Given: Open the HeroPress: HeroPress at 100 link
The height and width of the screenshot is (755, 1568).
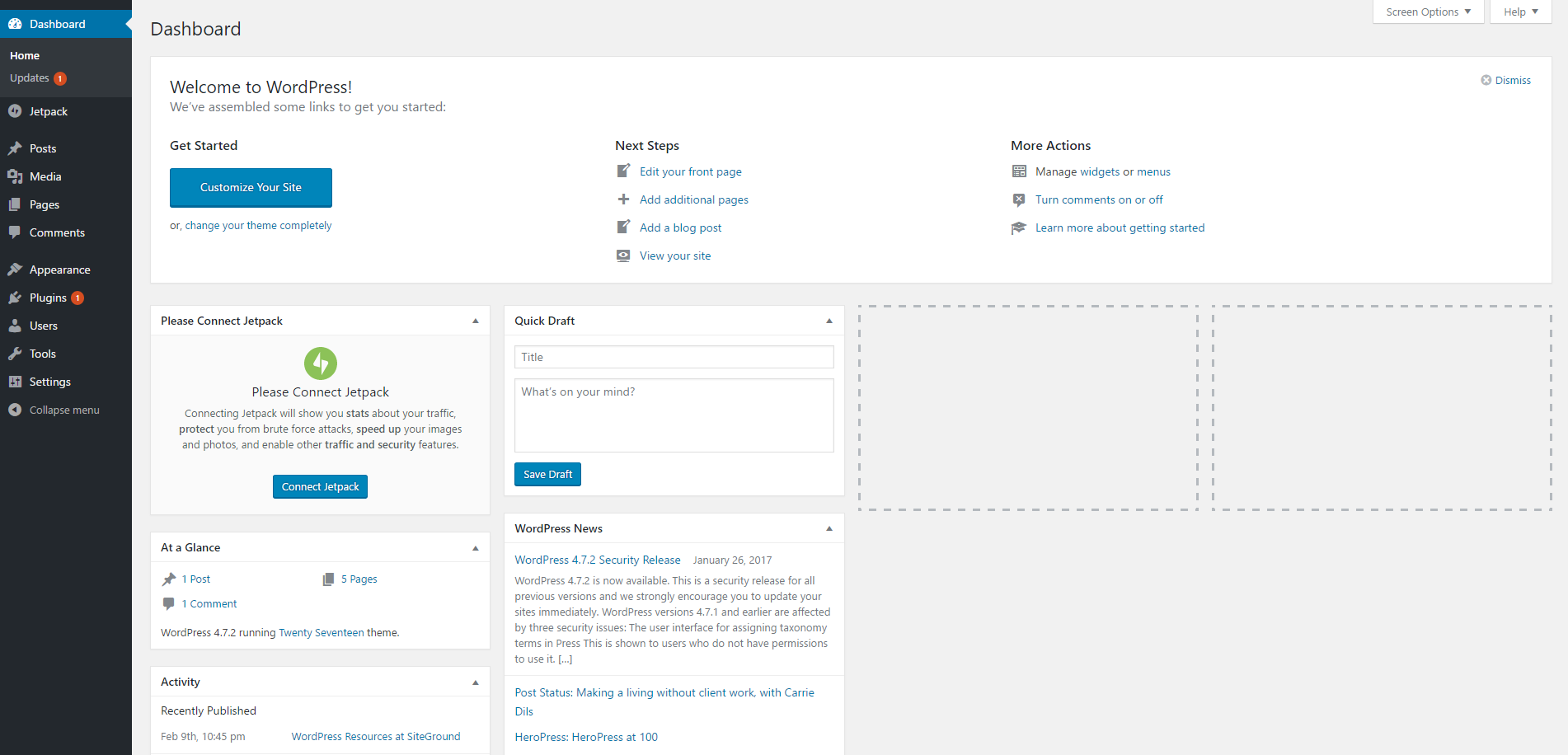Looking at the screenshot, I should point(586,737).
